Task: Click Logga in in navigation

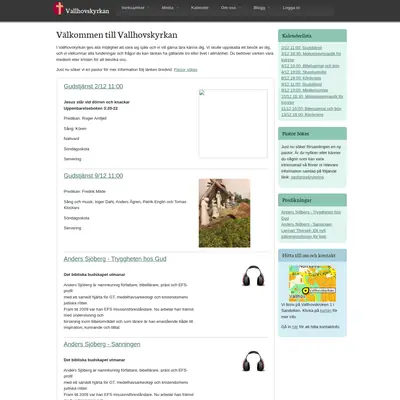Action: 291,8
